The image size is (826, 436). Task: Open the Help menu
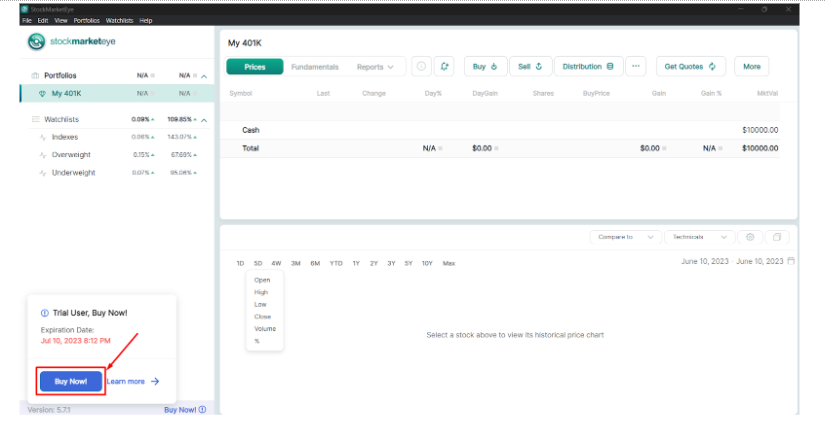(146, 21)
